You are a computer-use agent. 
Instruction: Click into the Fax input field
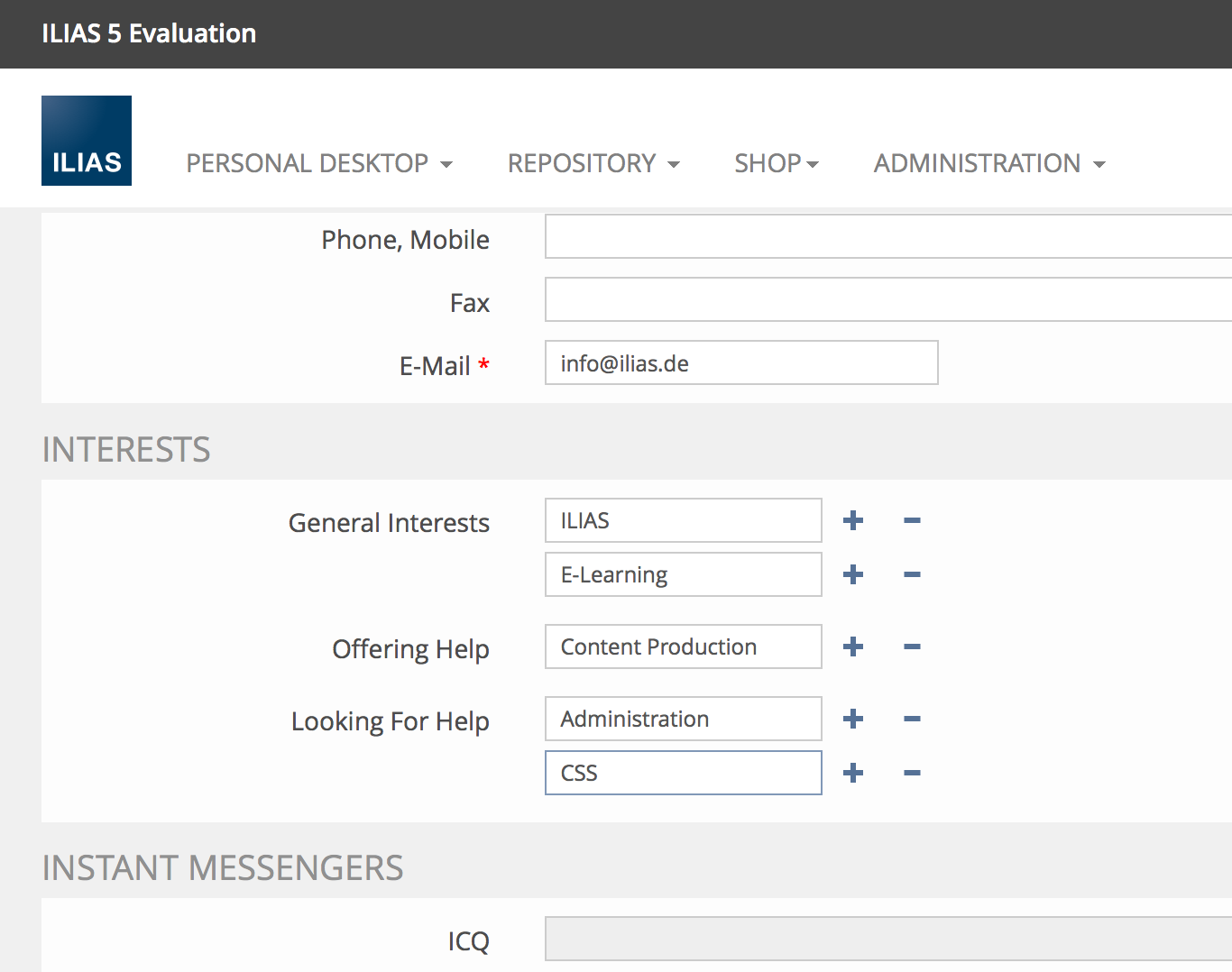coord(887,299)
